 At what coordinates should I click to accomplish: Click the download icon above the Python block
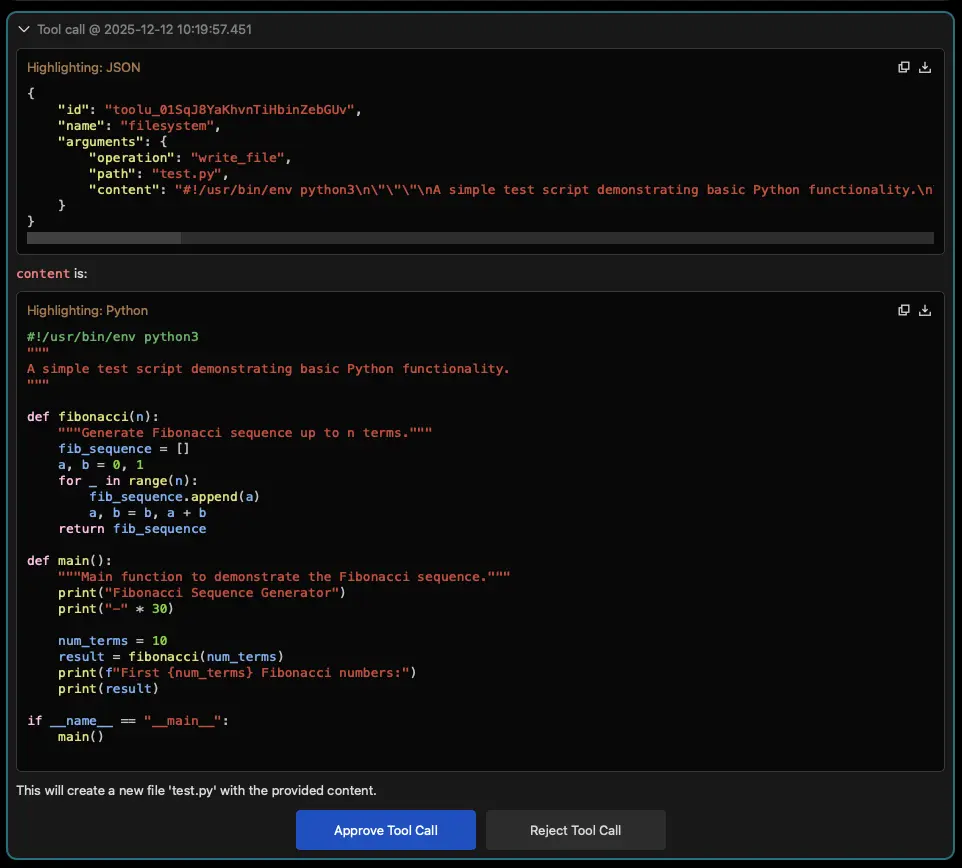click(925, 310)
